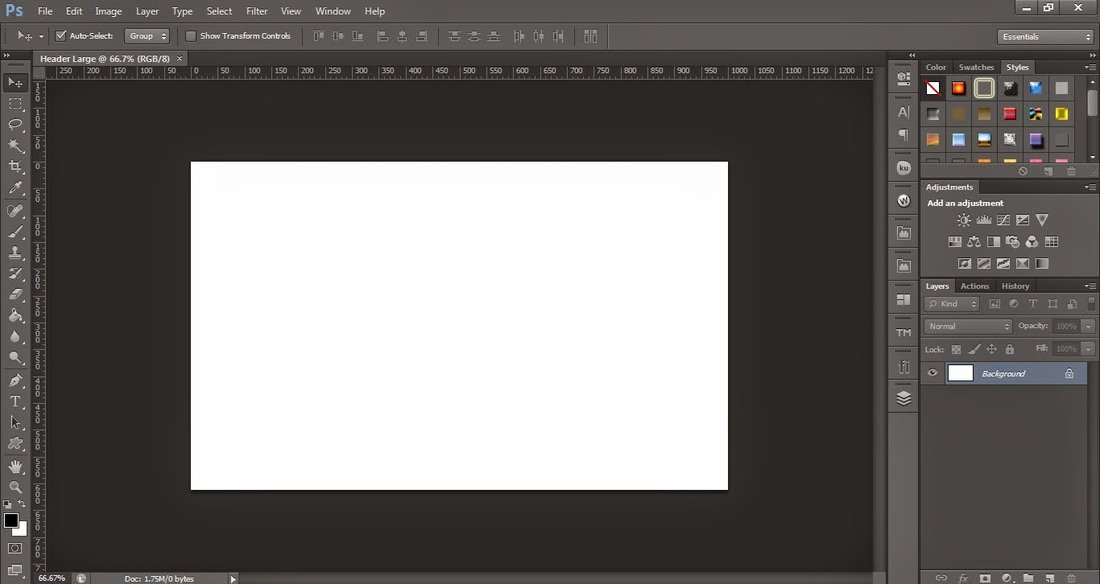Screen dimensions: 1100x584
Task: Select the Rectangular Marquee tool
Action: 15,104
